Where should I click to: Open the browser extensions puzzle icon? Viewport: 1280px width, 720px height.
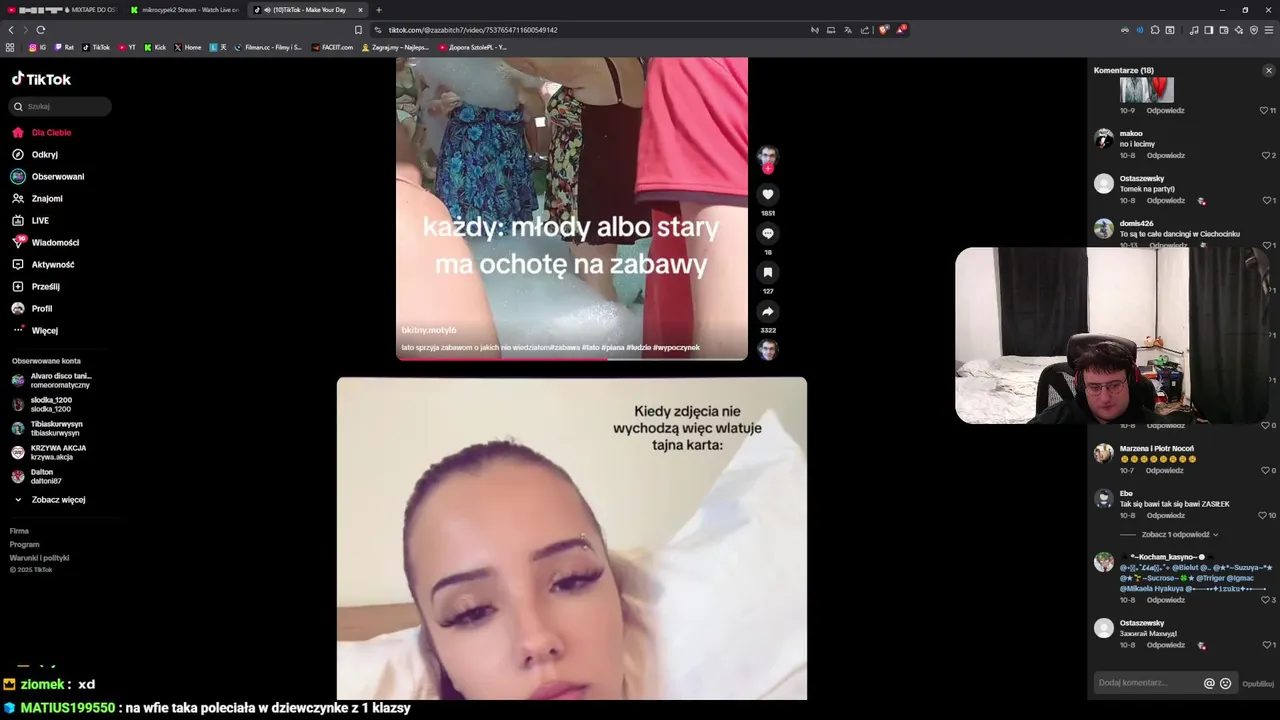click(x=1155, y=30)
